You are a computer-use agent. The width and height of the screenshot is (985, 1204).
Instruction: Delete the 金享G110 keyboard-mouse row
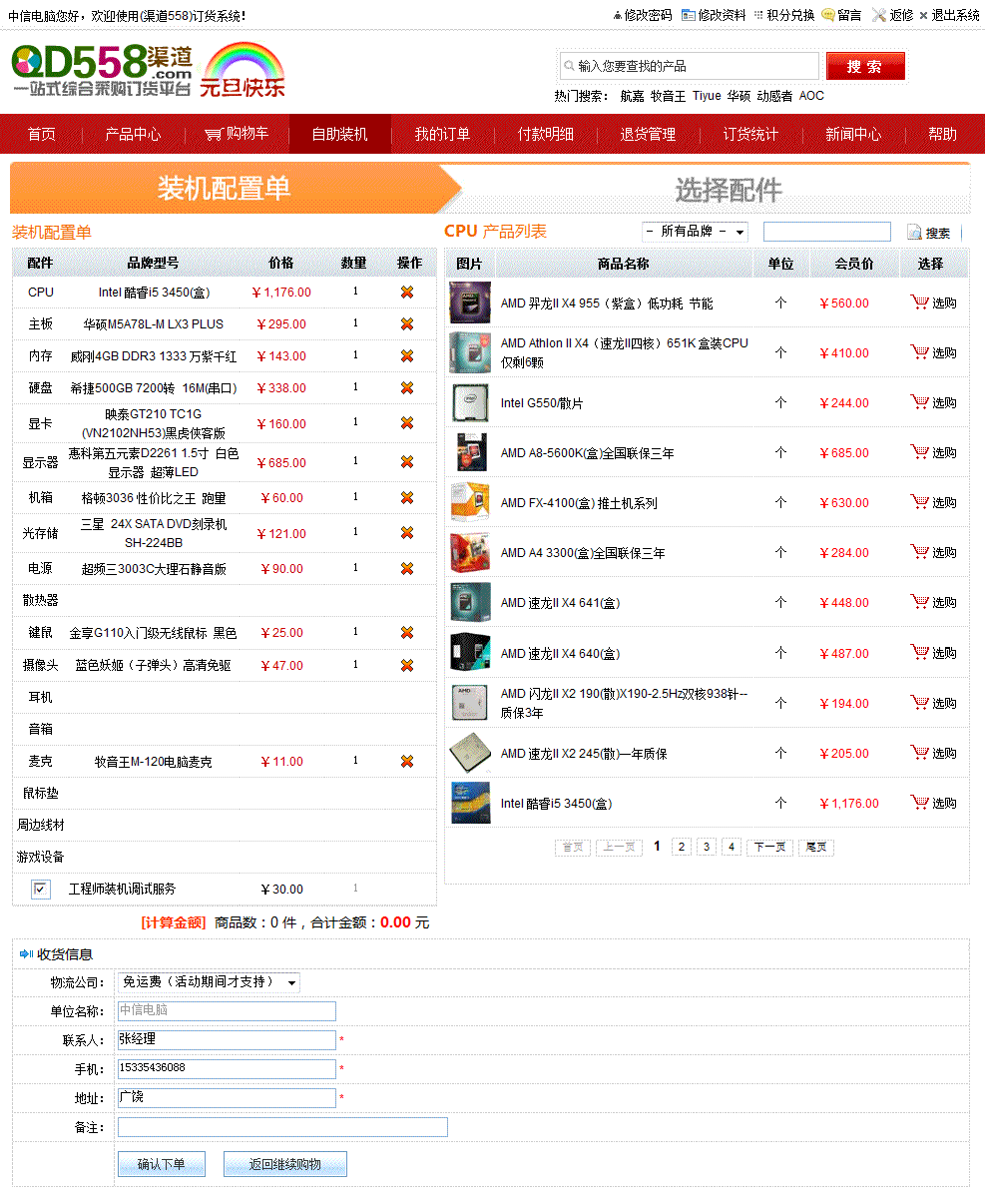[407, 633]
